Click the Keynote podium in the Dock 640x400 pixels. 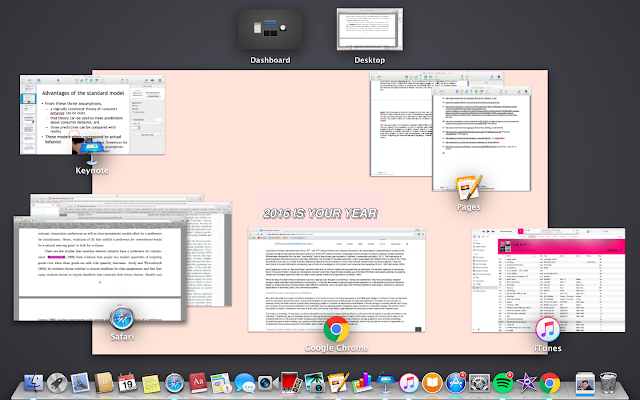point(384,383)
